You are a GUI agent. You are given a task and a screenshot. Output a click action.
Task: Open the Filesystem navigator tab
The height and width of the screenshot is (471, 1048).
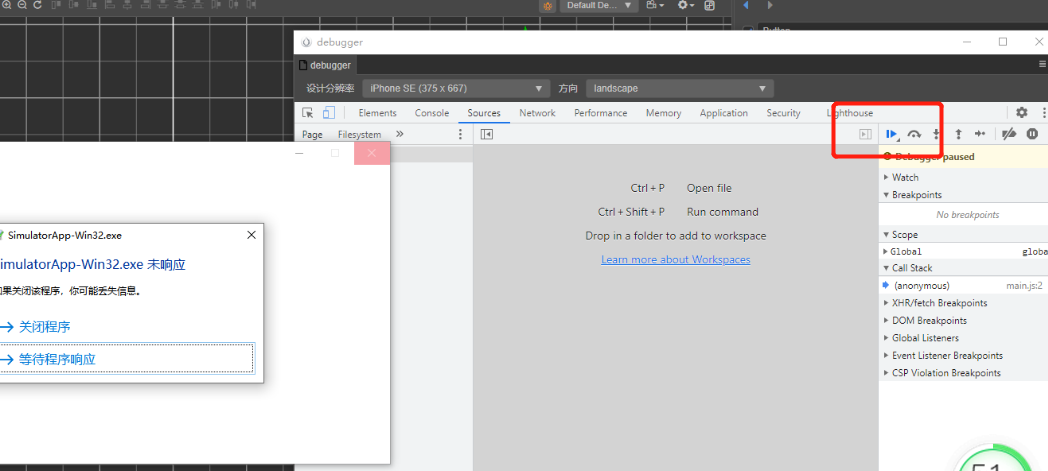click(x=360, y=134)
